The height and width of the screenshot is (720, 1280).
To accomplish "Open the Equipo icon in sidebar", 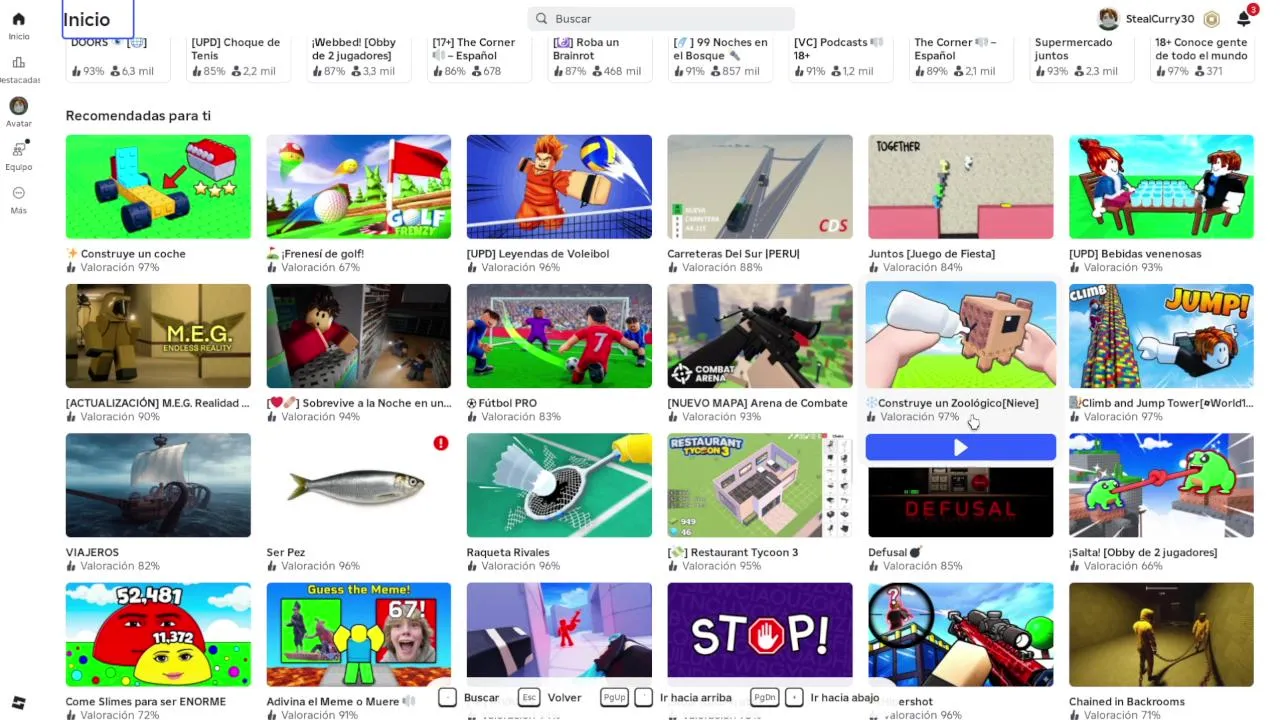I will [18, 149].
